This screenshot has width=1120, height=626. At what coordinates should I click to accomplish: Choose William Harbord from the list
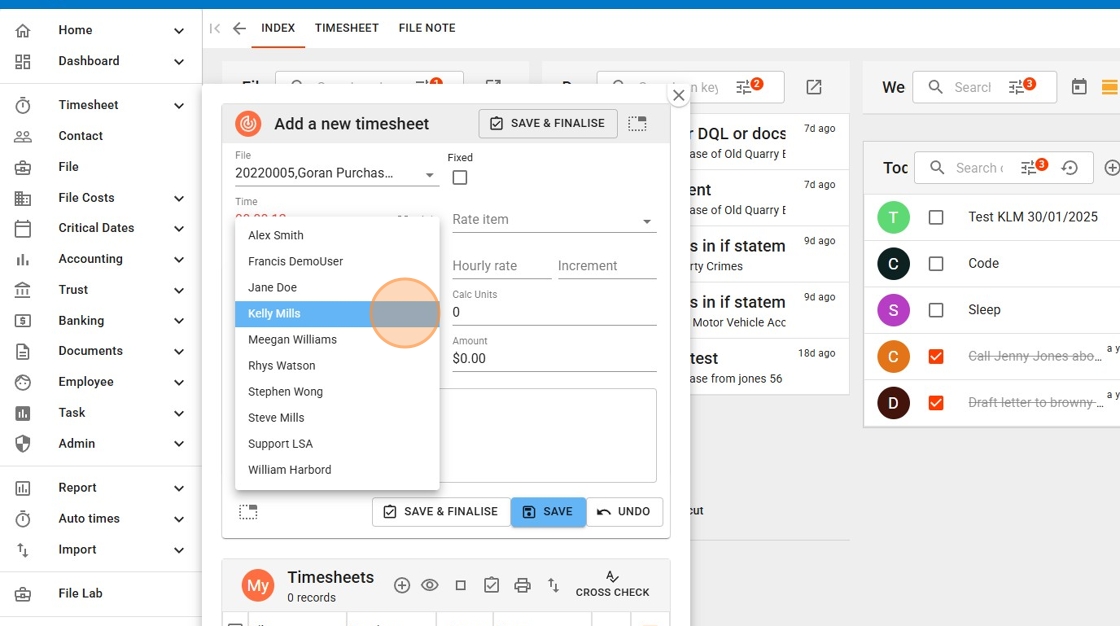[337, 470]
